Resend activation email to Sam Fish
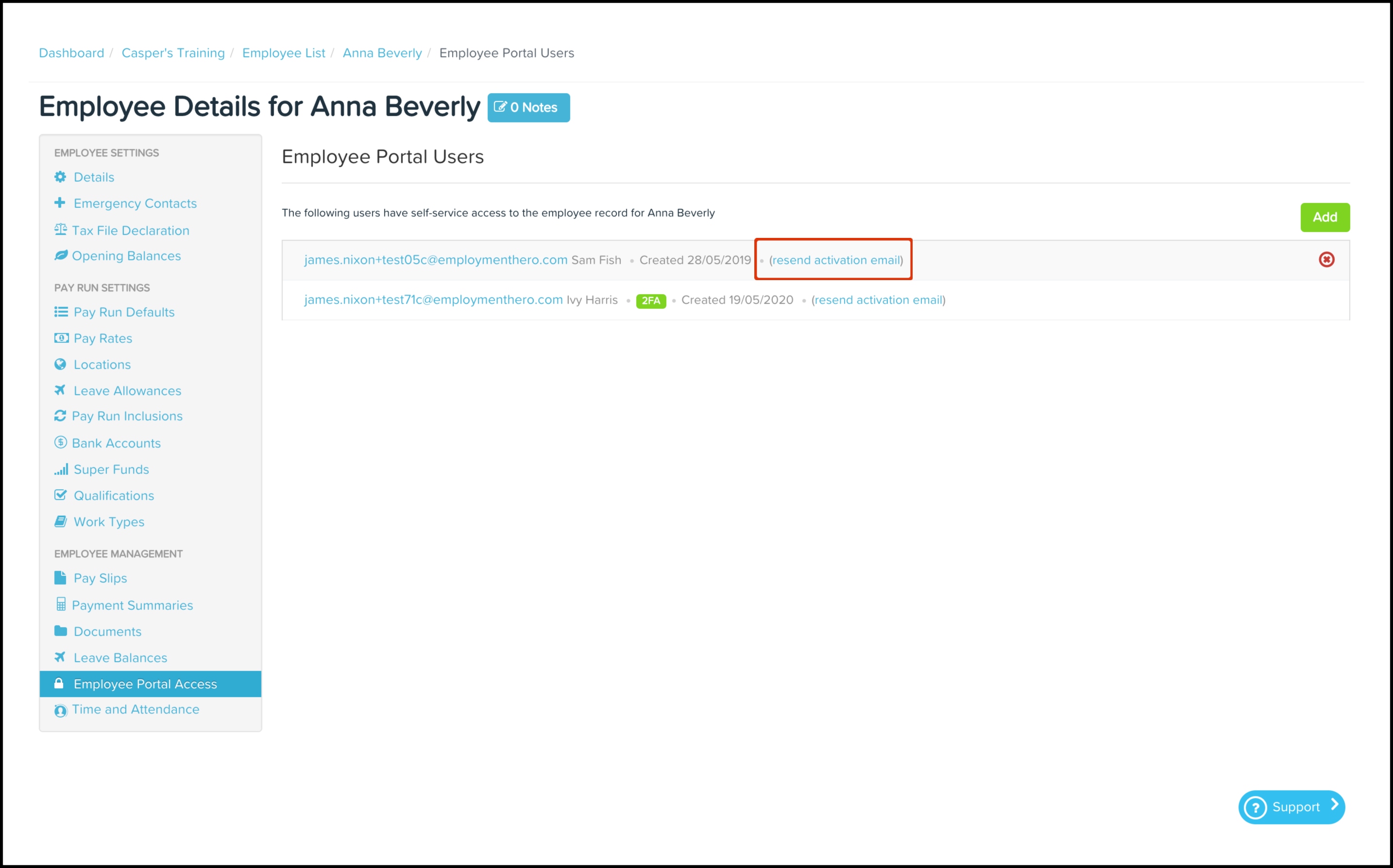1393x868 pixels. click(x=836, y=260)
